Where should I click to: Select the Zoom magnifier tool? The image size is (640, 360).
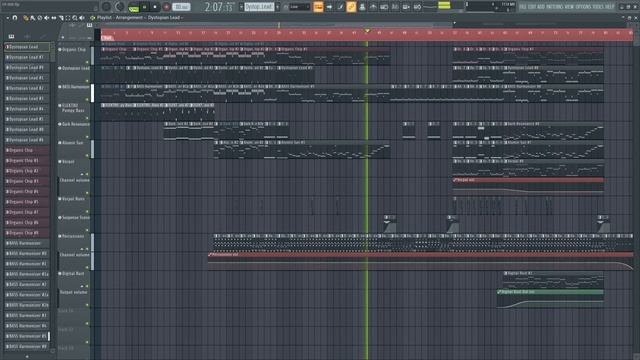point(75,18)
